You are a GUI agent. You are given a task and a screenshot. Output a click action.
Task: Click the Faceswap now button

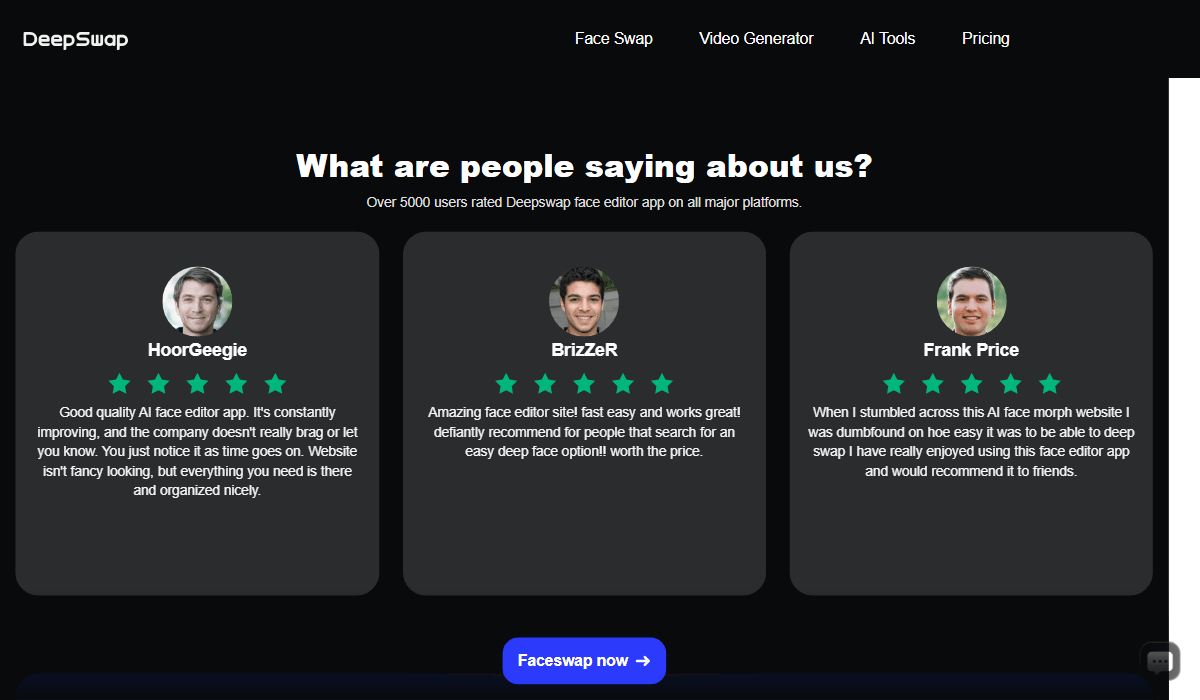[x=584, y=661]
